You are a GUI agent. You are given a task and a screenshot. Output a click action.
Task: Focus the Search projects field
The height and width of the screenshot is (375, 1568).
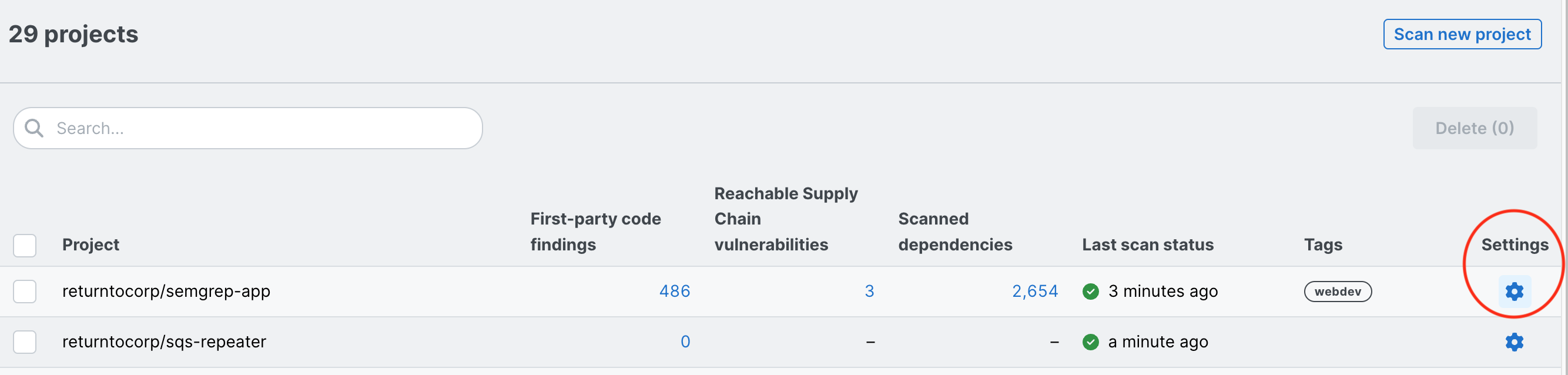click(x=262, y=129)
